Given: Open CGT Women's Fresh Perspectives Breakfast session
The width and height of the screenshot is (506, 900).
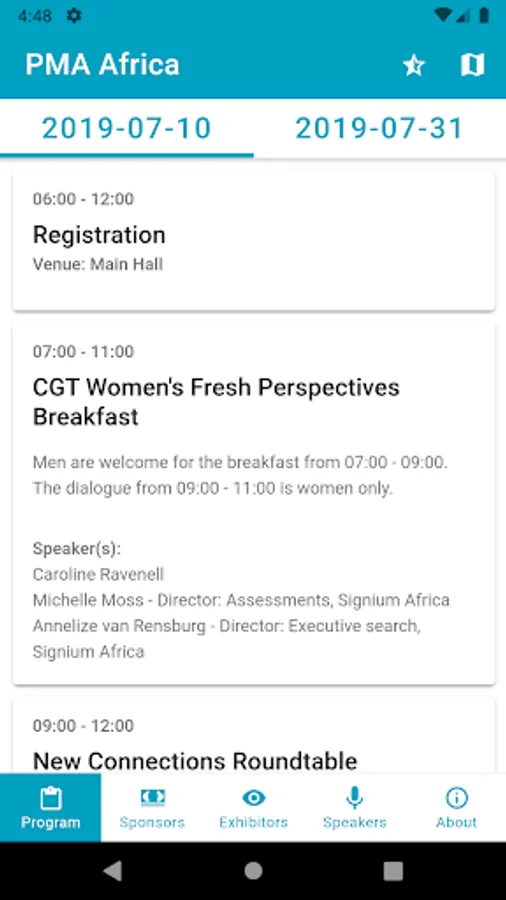Looking at the screenshot, I should (254, 504).
